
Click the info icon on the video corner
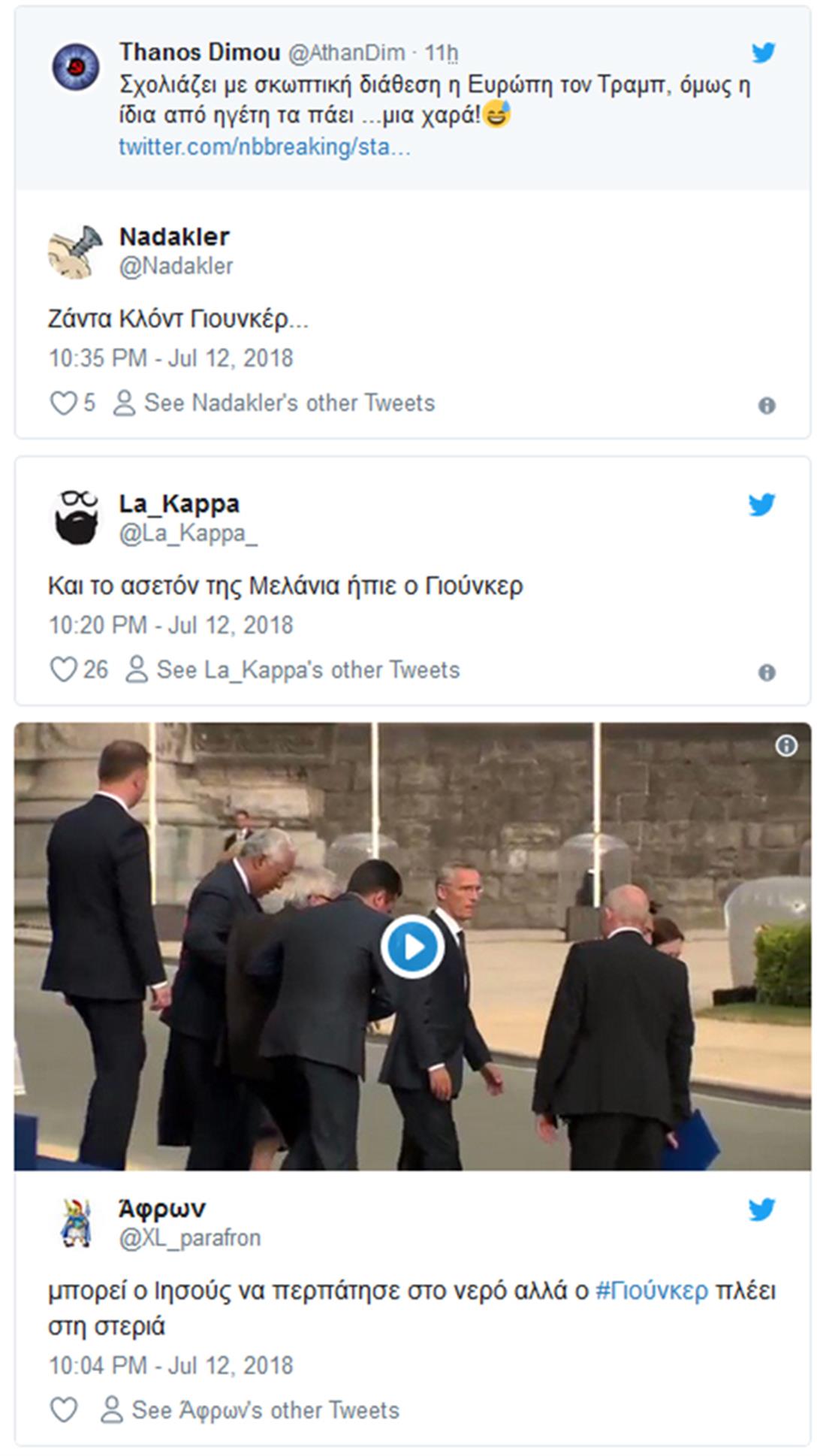785,746
